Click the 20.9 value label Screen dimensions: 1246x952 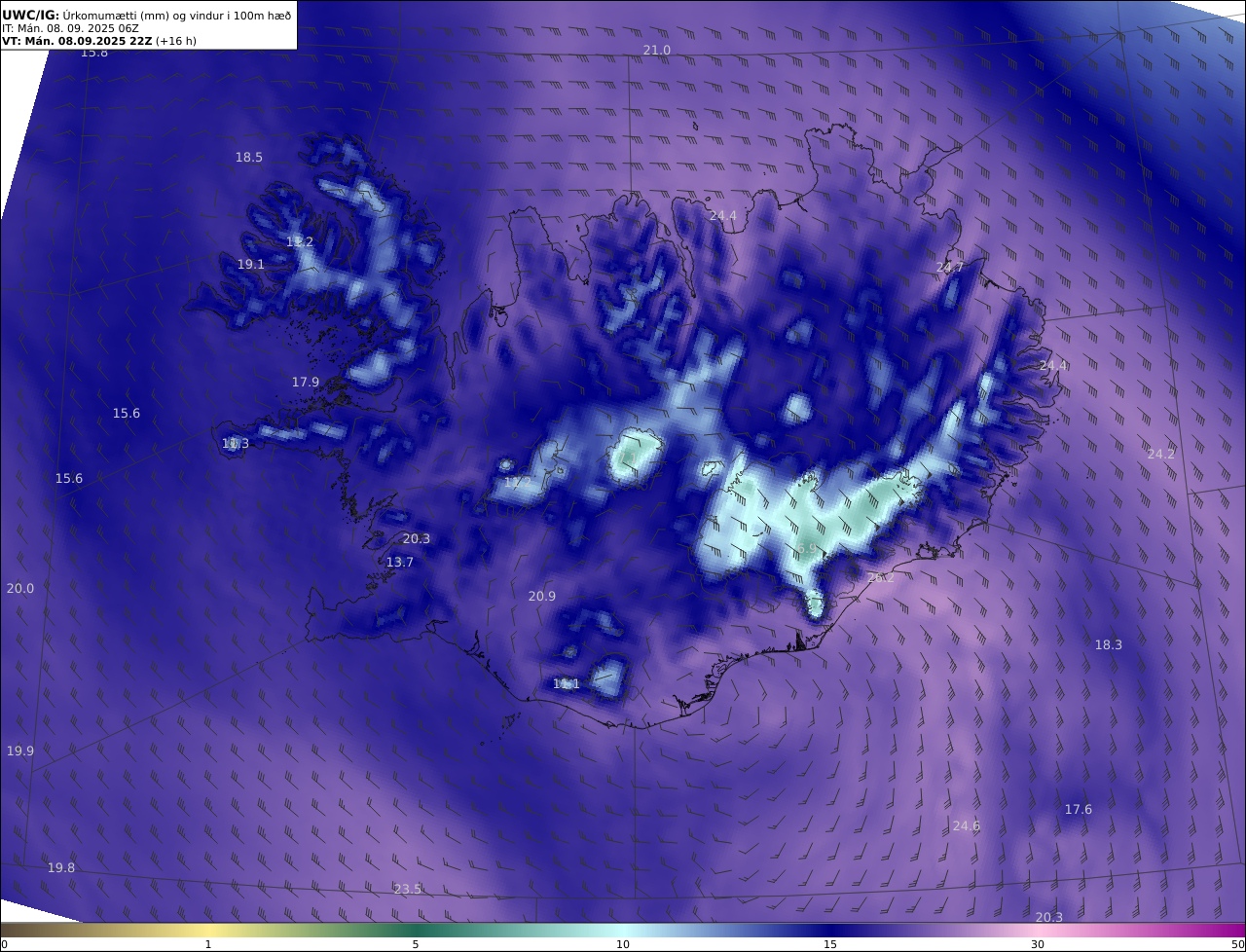pos(542,596)
